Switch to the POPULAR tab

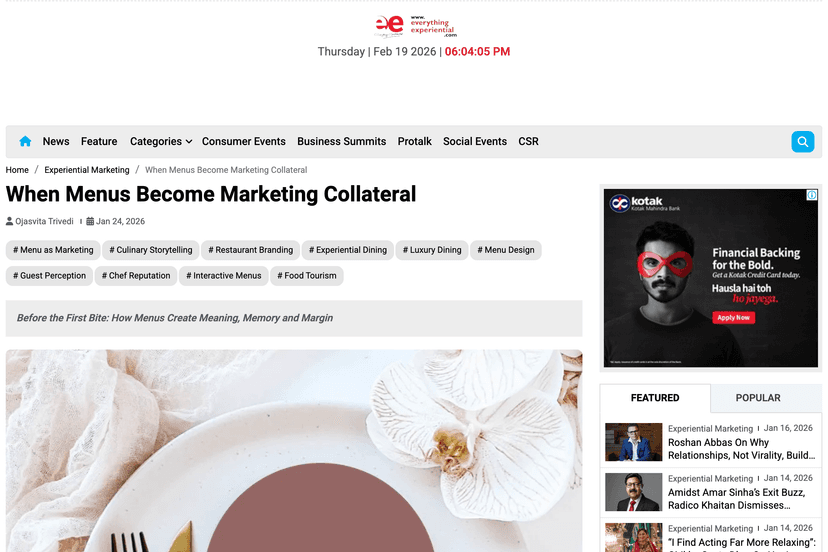coord(758,398)
